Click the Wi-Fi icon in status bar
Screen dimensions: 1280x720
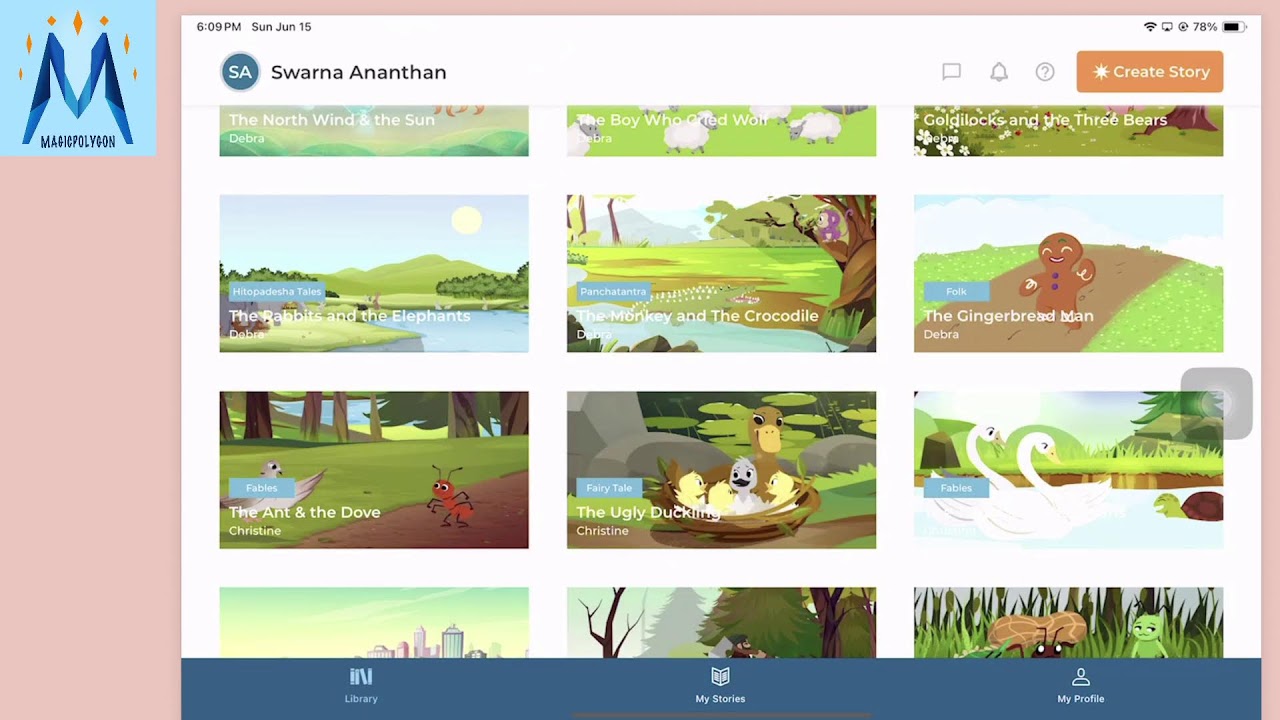coord(1150,27)
